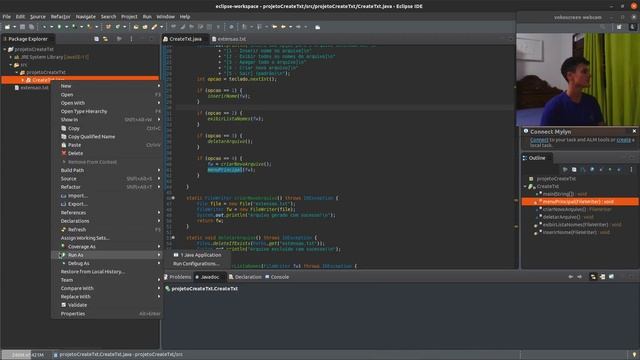Open the New wizard dropdown arrow

(14, 27)
